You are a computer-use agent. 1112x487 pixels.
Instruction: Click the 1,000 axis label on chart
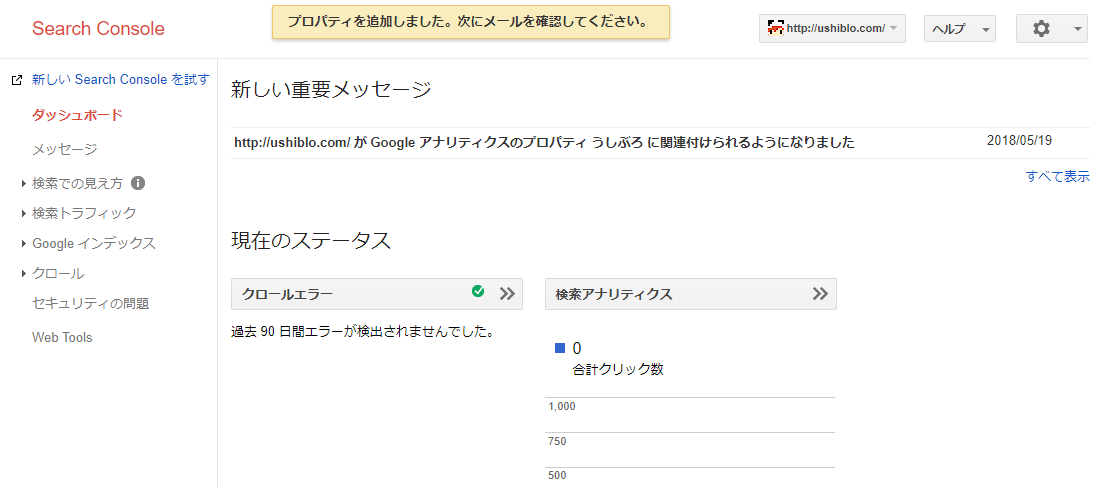click(562, 407)
